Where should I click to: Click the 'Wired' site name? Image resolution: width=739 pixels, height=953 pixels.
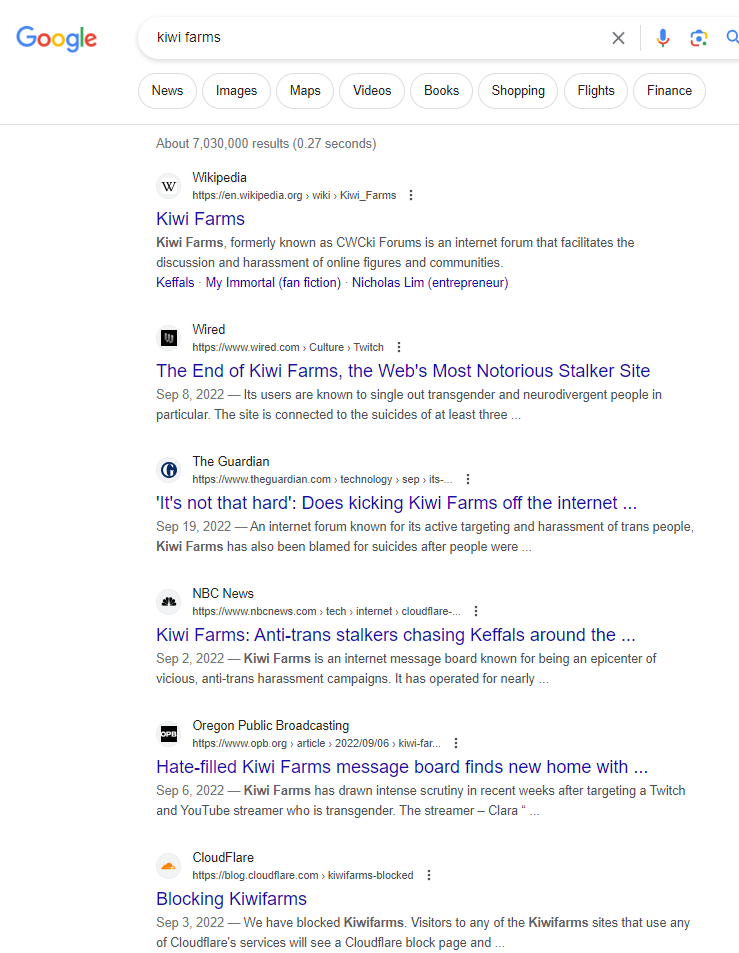point(208,329)
